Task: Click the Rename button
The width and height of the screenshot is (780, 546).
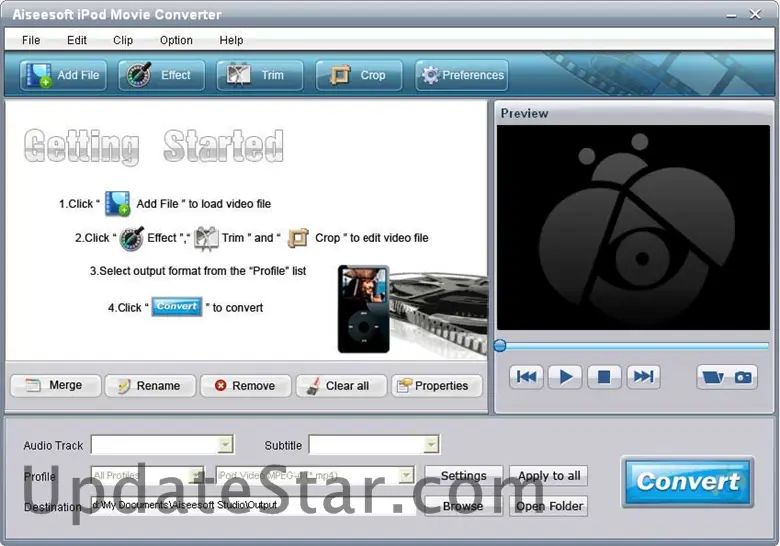Action: click(x=151, y=385)
